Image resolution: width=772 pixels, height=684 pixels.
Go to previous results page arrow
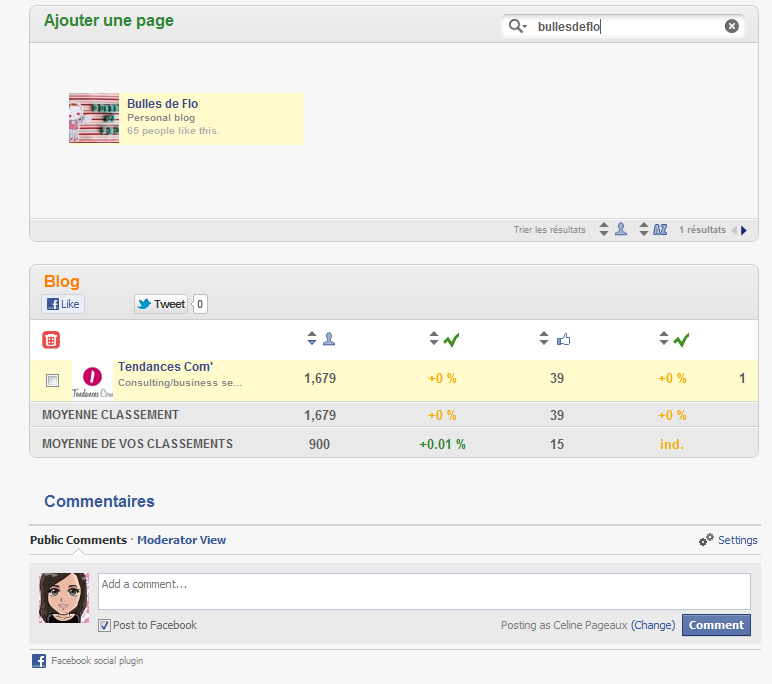pos(734,230)
